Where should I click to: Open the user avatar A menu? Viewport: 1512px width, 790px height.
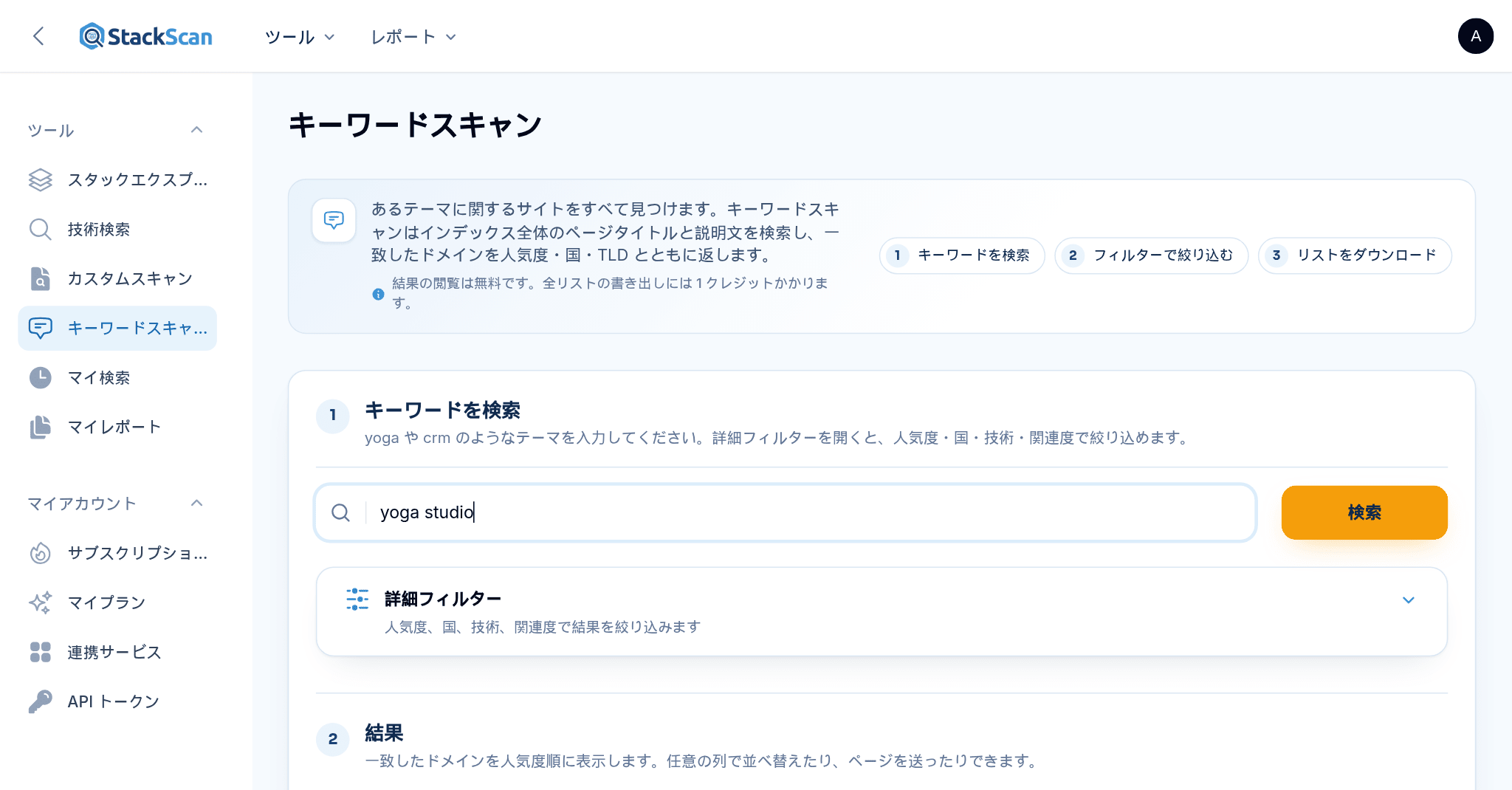(1475, 36)
